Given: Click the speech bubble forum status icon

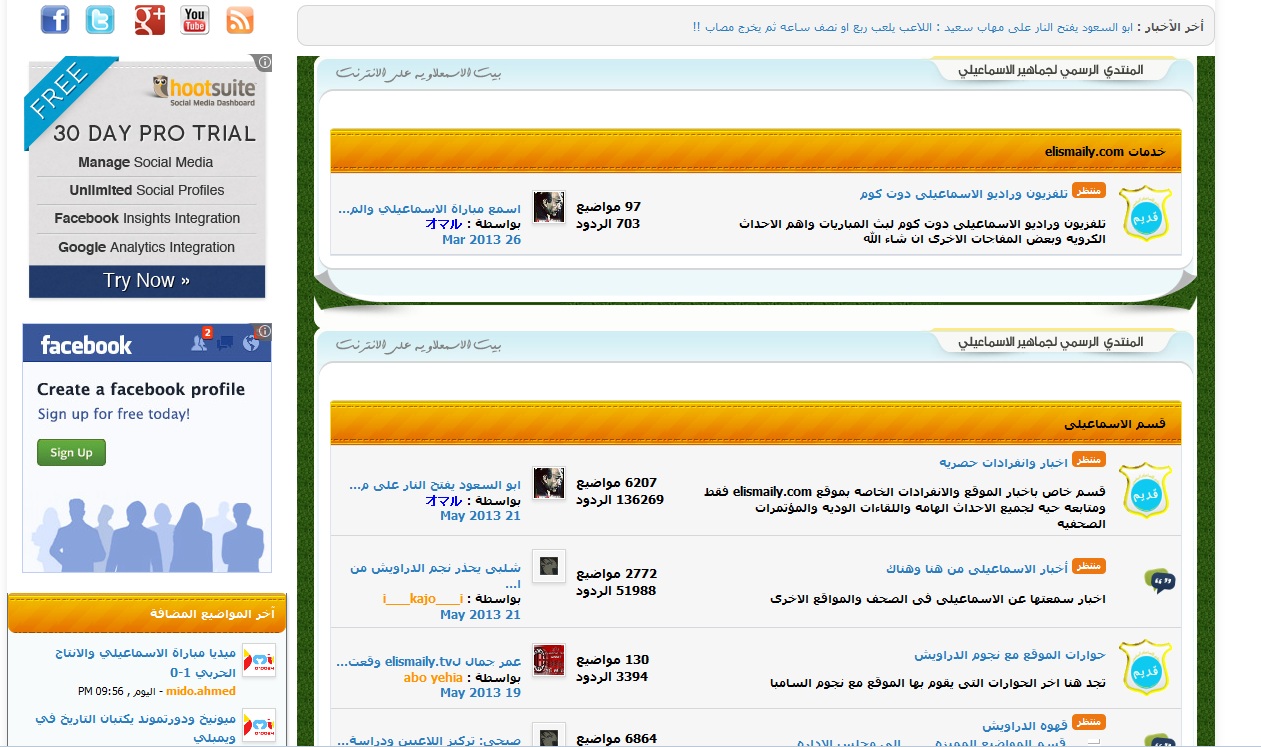Looking at the screenshot, I should [x=1159, y=580].
